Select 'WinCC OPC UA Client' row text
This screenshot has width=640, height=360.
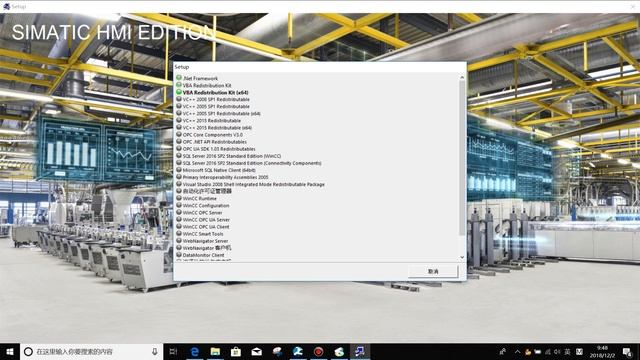[206, 227]
